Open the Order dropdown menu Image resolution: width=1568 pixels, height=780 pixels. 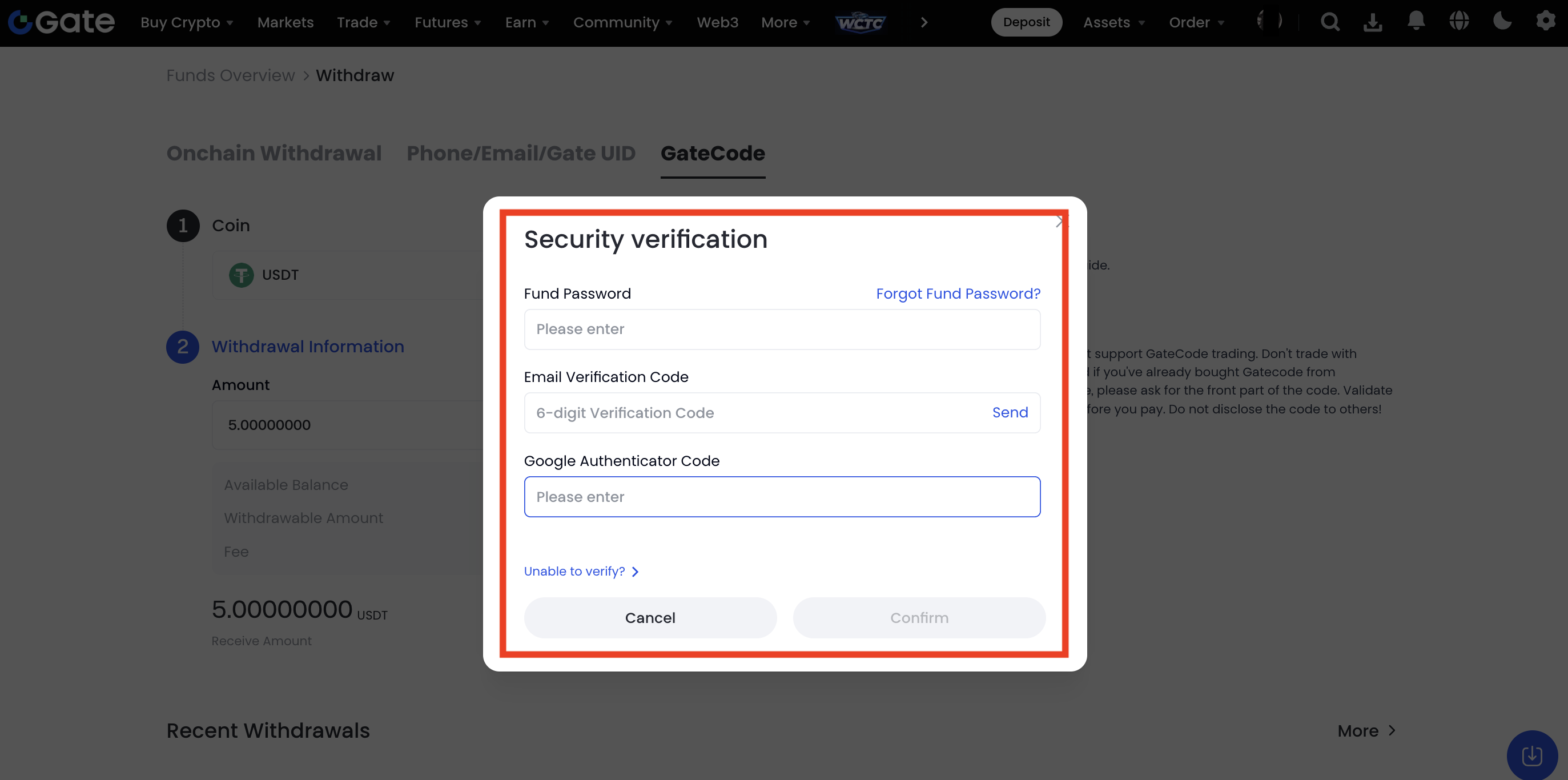pos(1196,22)
